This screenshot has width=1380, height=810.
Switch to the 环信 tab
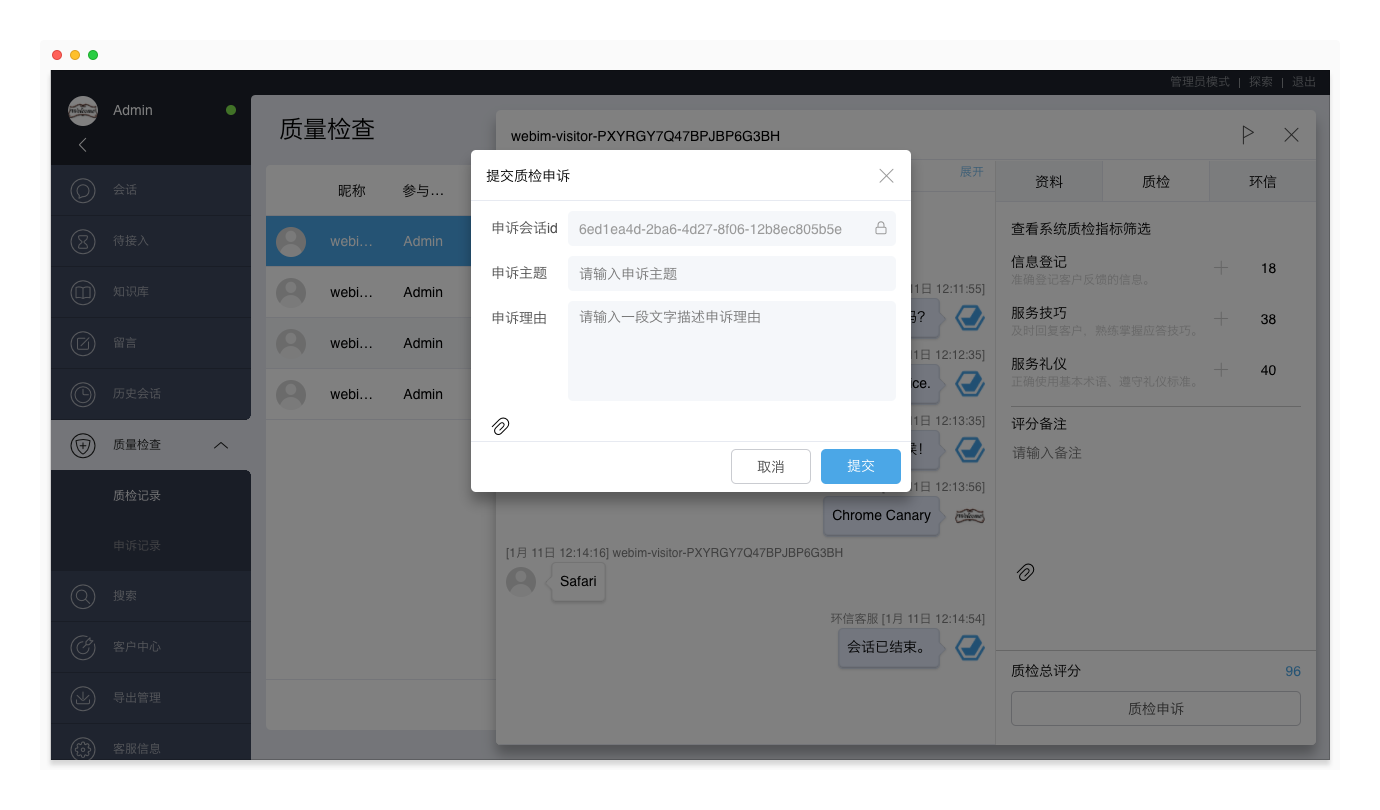(x=1262, y=182)
